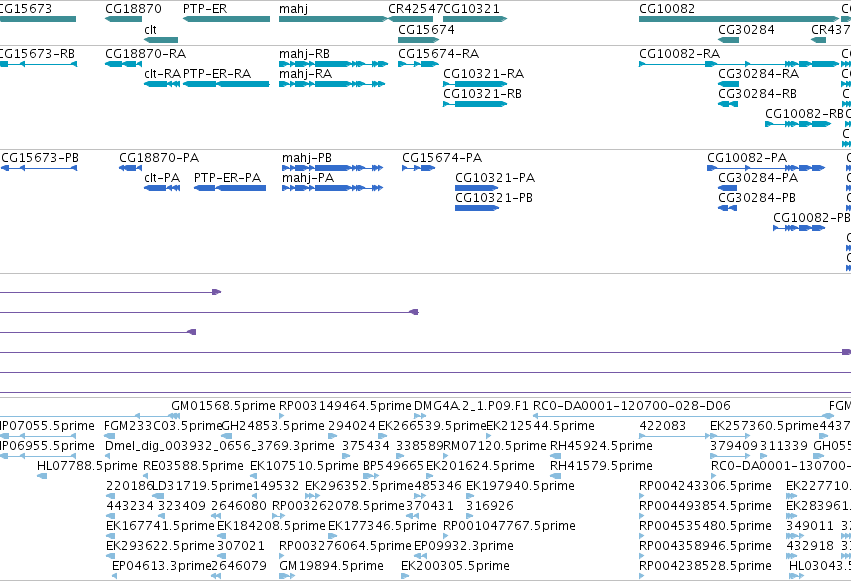
Task: Click EST labeled 422083
Action: [x=663, y=426]
